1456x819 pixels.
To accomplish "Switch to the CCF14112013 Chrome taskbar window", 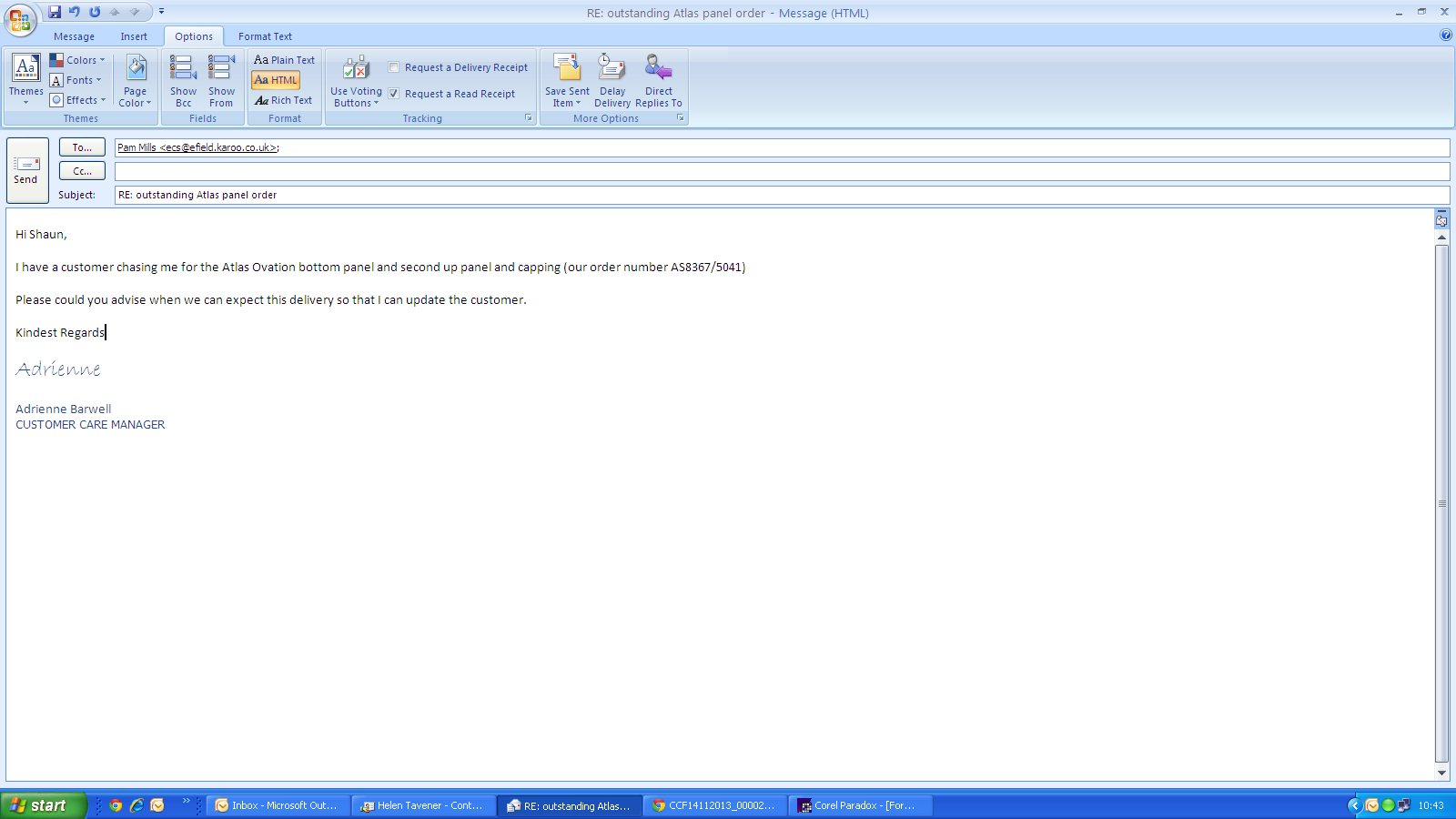I will tap(714, 805).
